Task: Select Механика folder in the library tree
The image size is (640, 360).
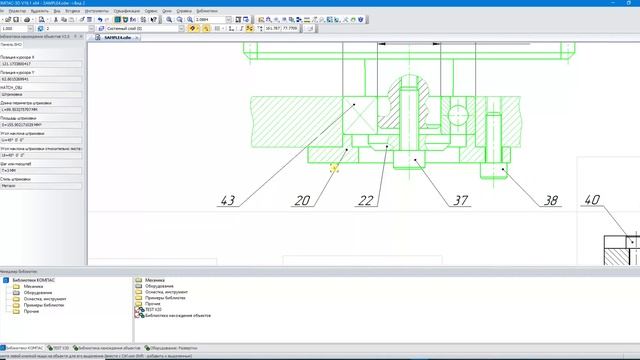Action: (33, 287)
